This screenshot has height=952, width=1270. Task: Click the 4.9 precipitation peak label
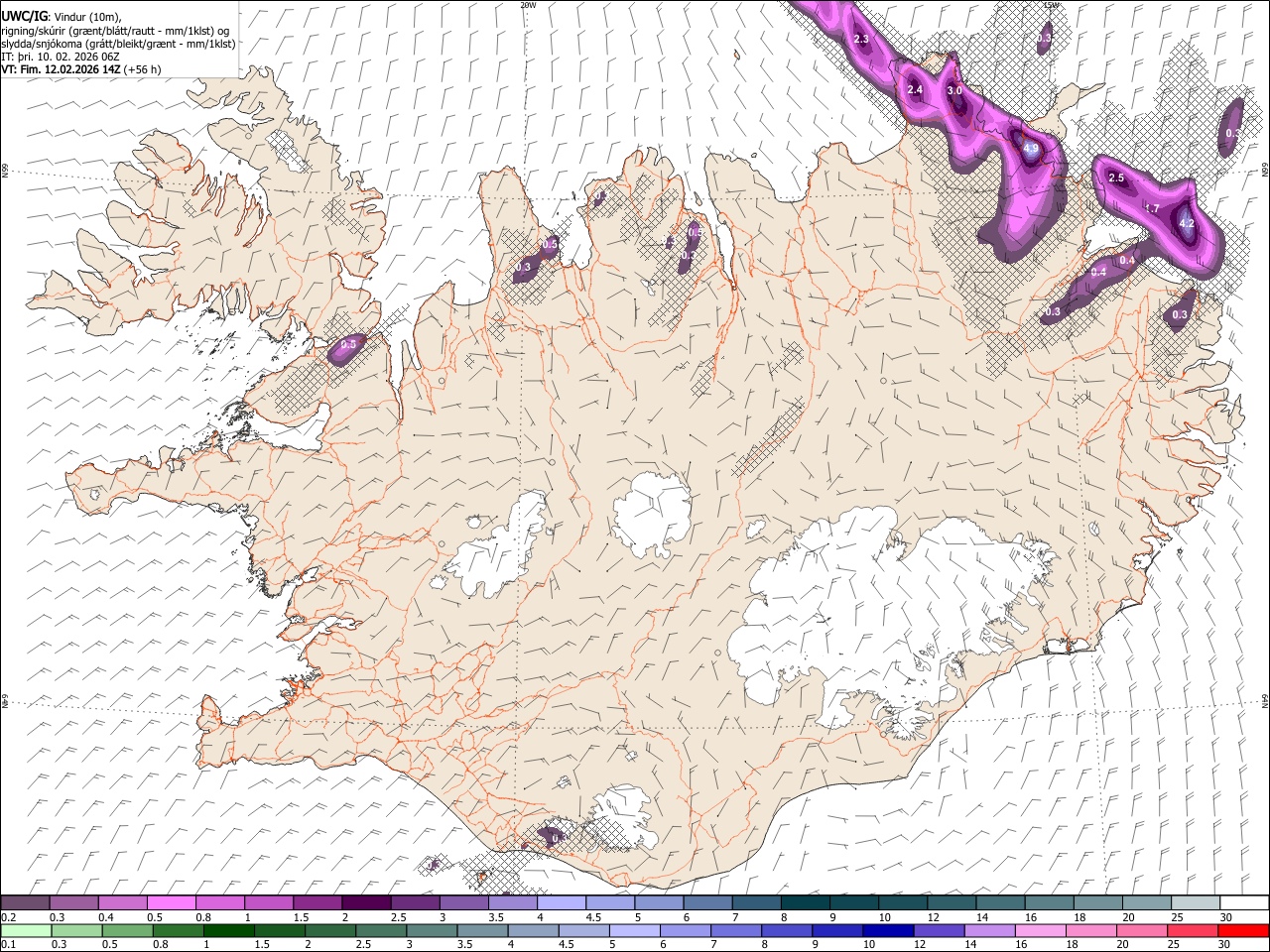(x=1031, y=150)
